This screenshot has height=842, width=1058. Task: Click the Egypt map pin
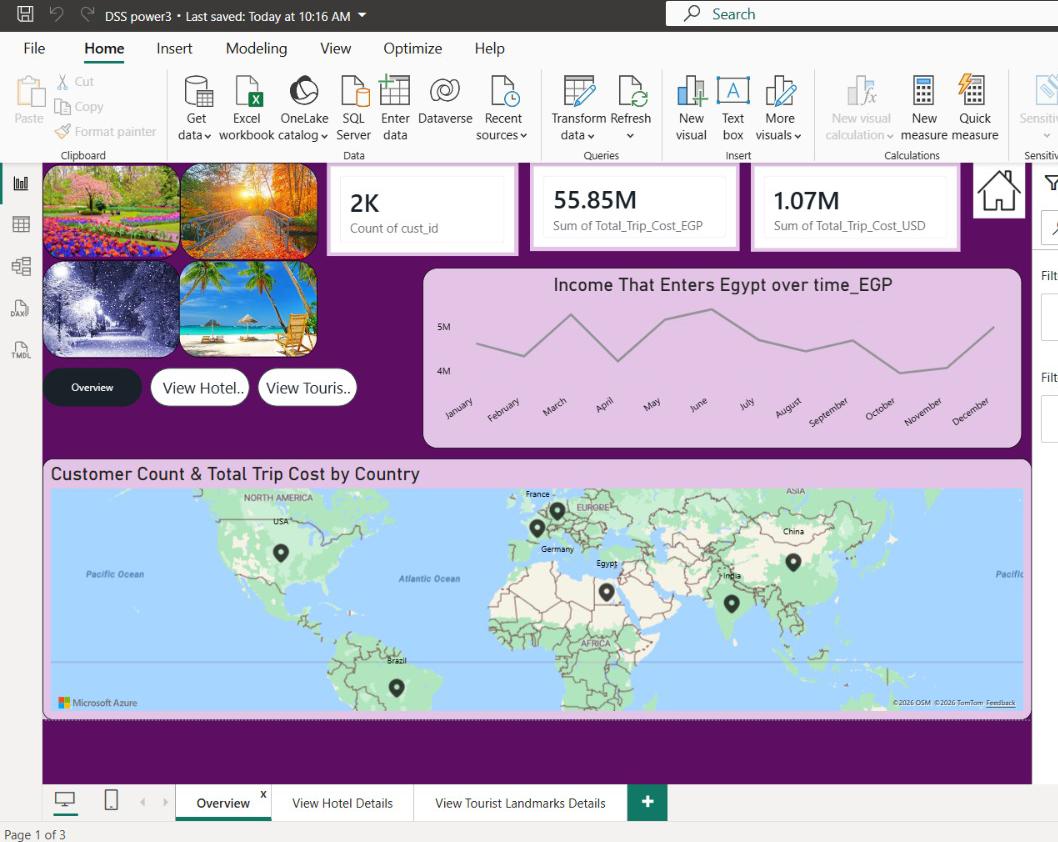607,592
